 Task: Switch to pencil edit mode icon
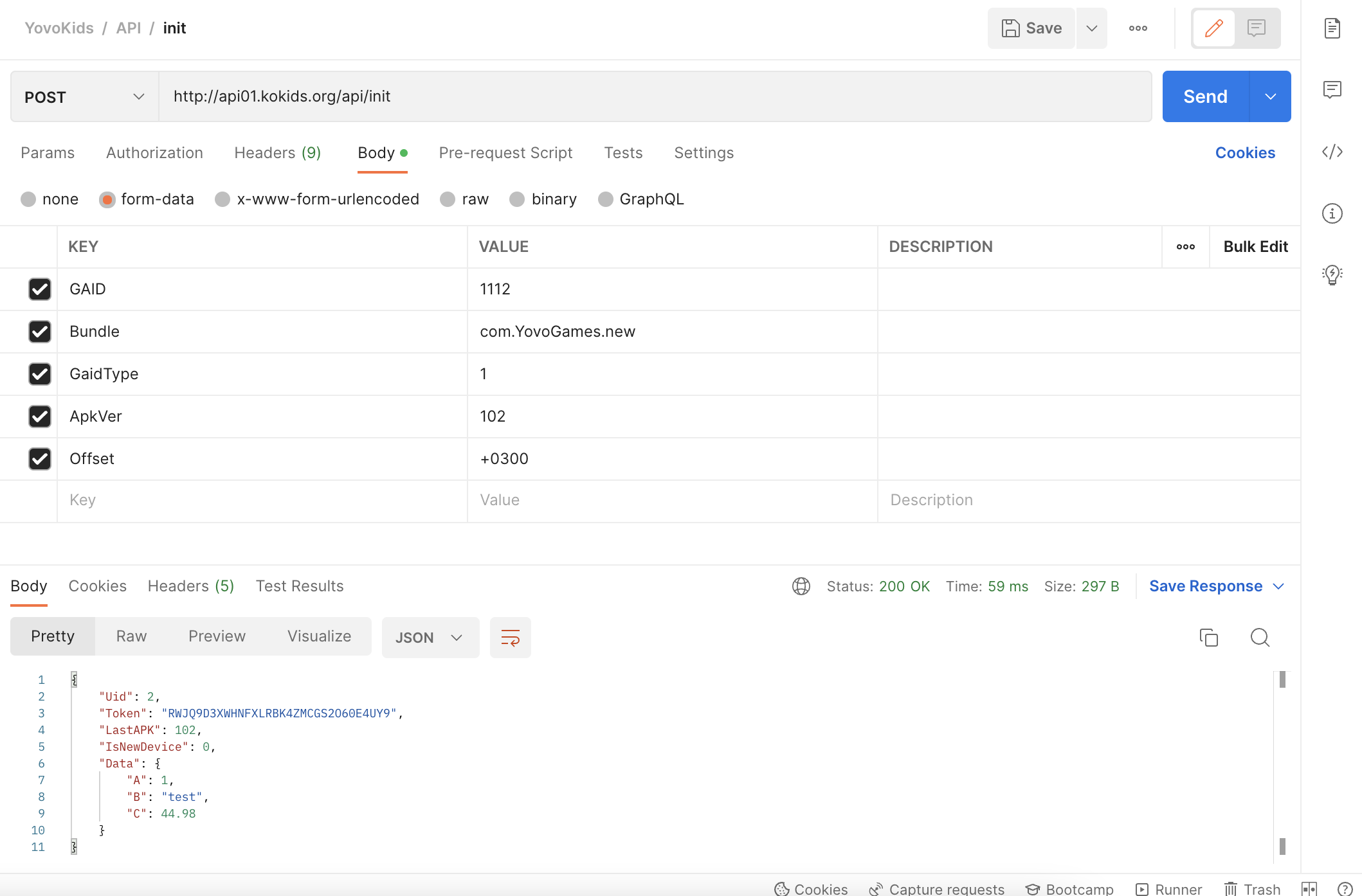[x=1213, y=28]
